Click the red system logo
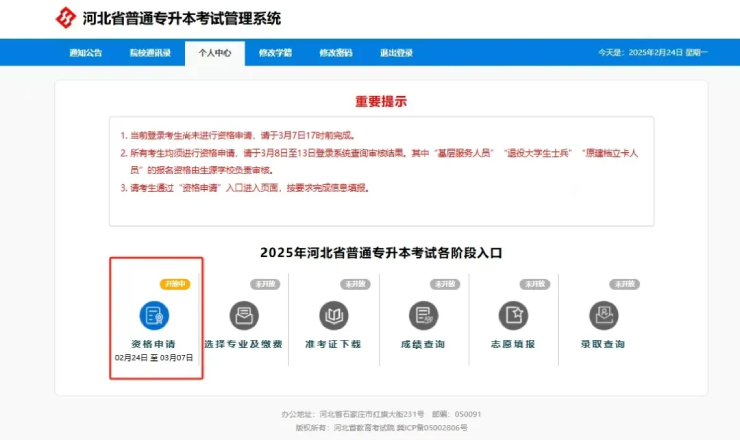Image resolution: width=740 pixels, height=440 pixels. pyautogui.click(x=64, y=19)
